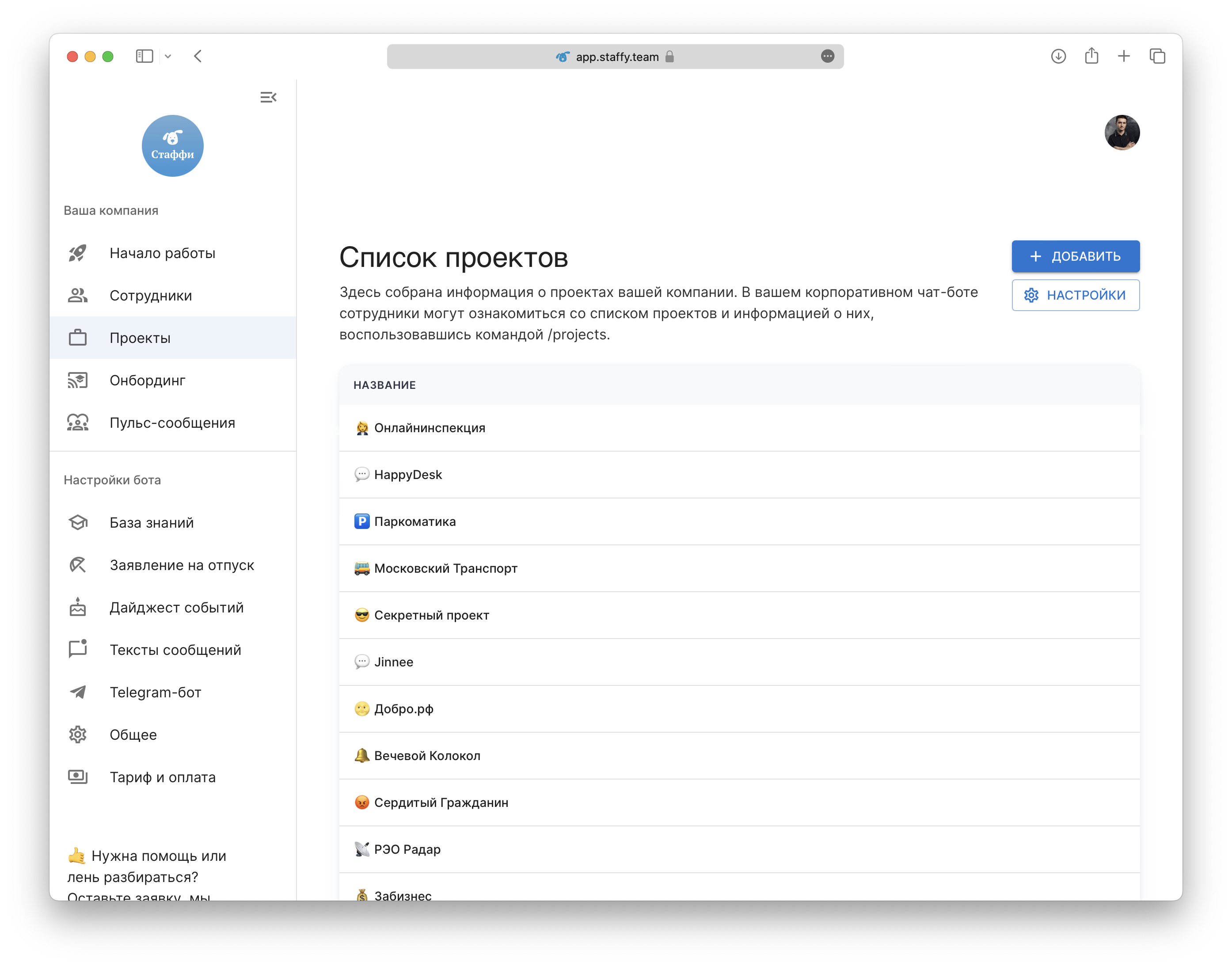Click the cast icon beside Онбординг

pyautogui.click(x=77, y=380)
